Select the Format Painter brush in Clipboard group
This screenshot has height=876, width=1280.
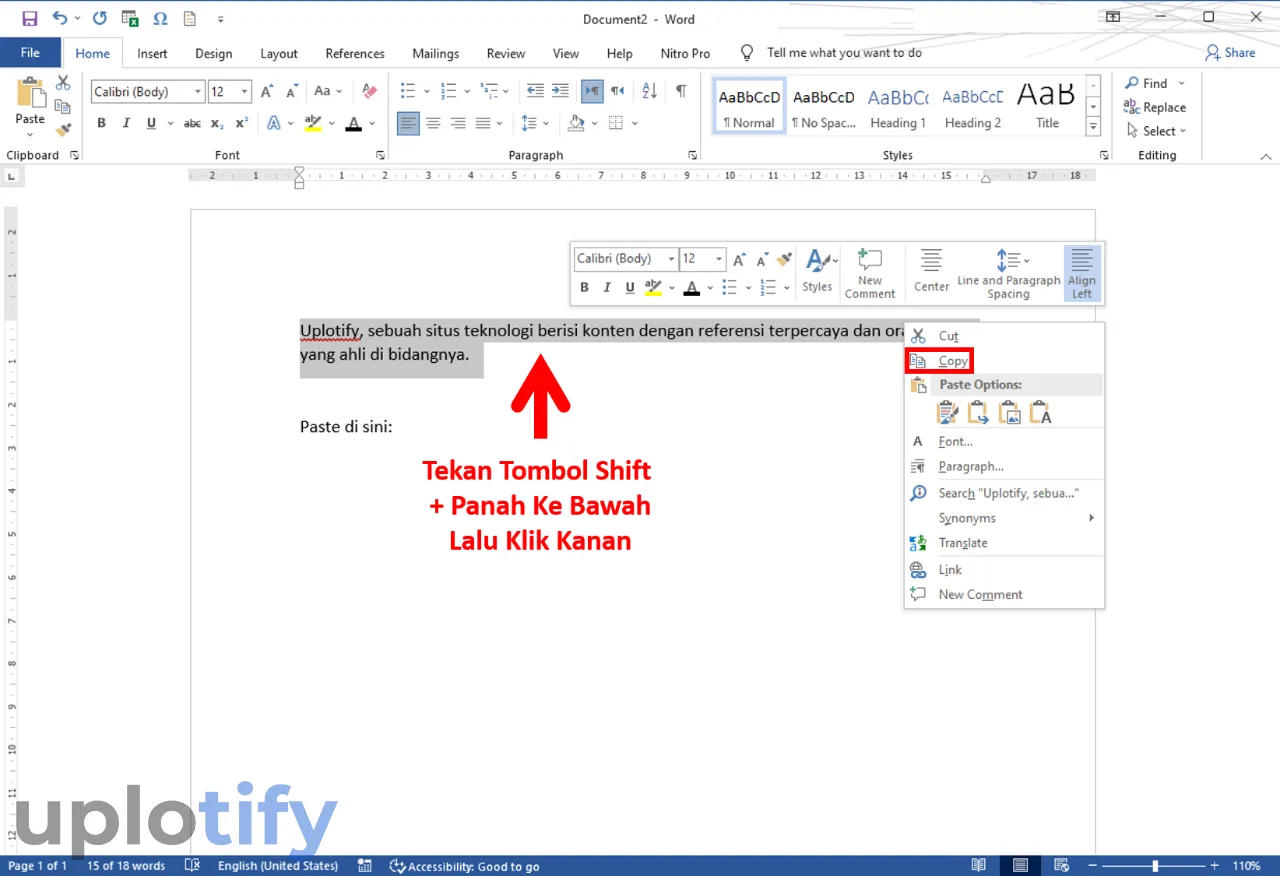click(63, 130)
